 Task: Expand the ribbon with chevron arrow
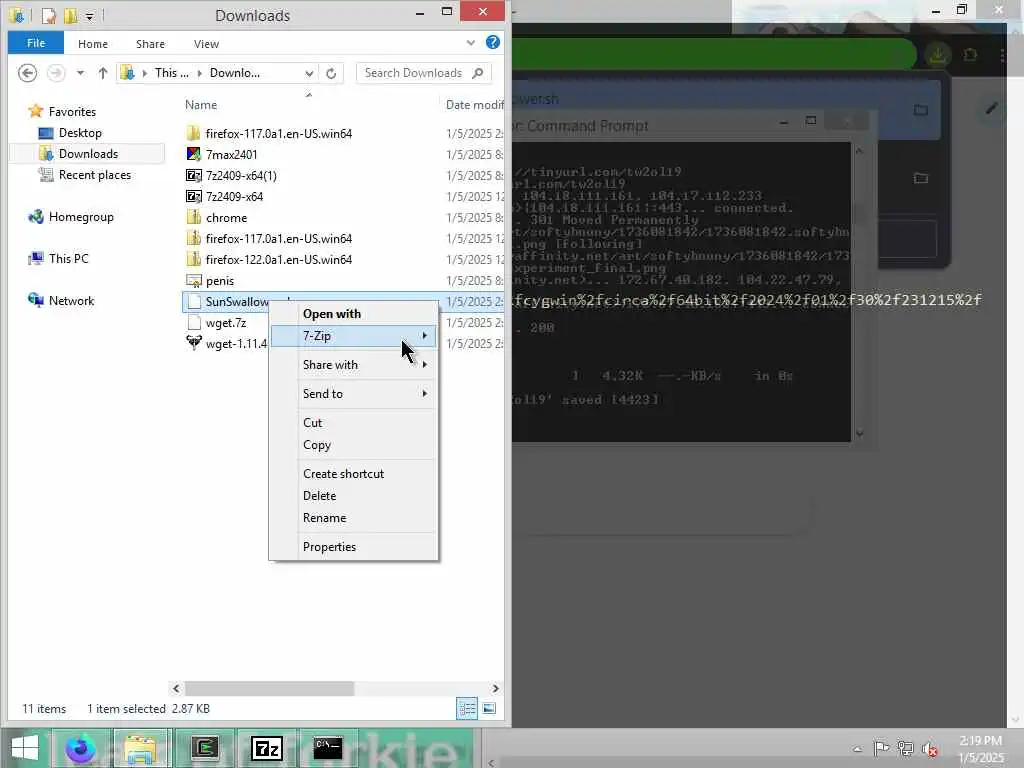pos(471,43)
